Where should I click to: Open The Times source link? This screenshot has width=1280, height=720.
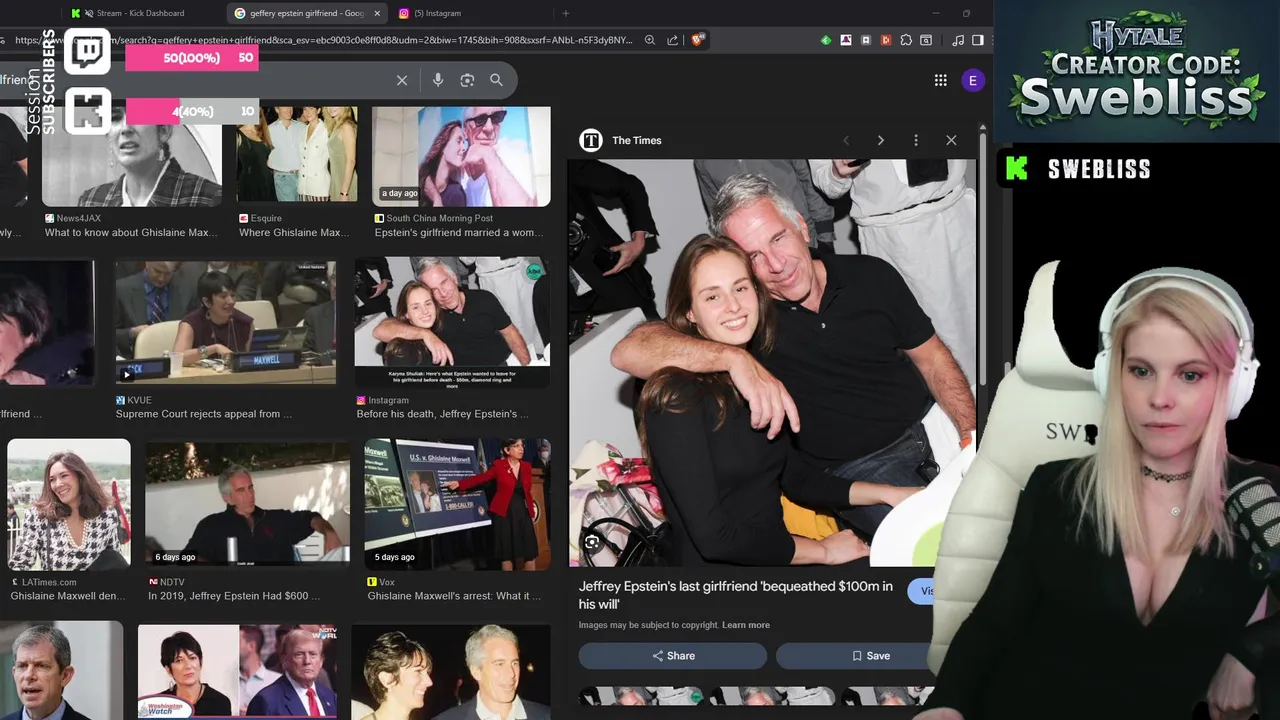click(637, 140)
